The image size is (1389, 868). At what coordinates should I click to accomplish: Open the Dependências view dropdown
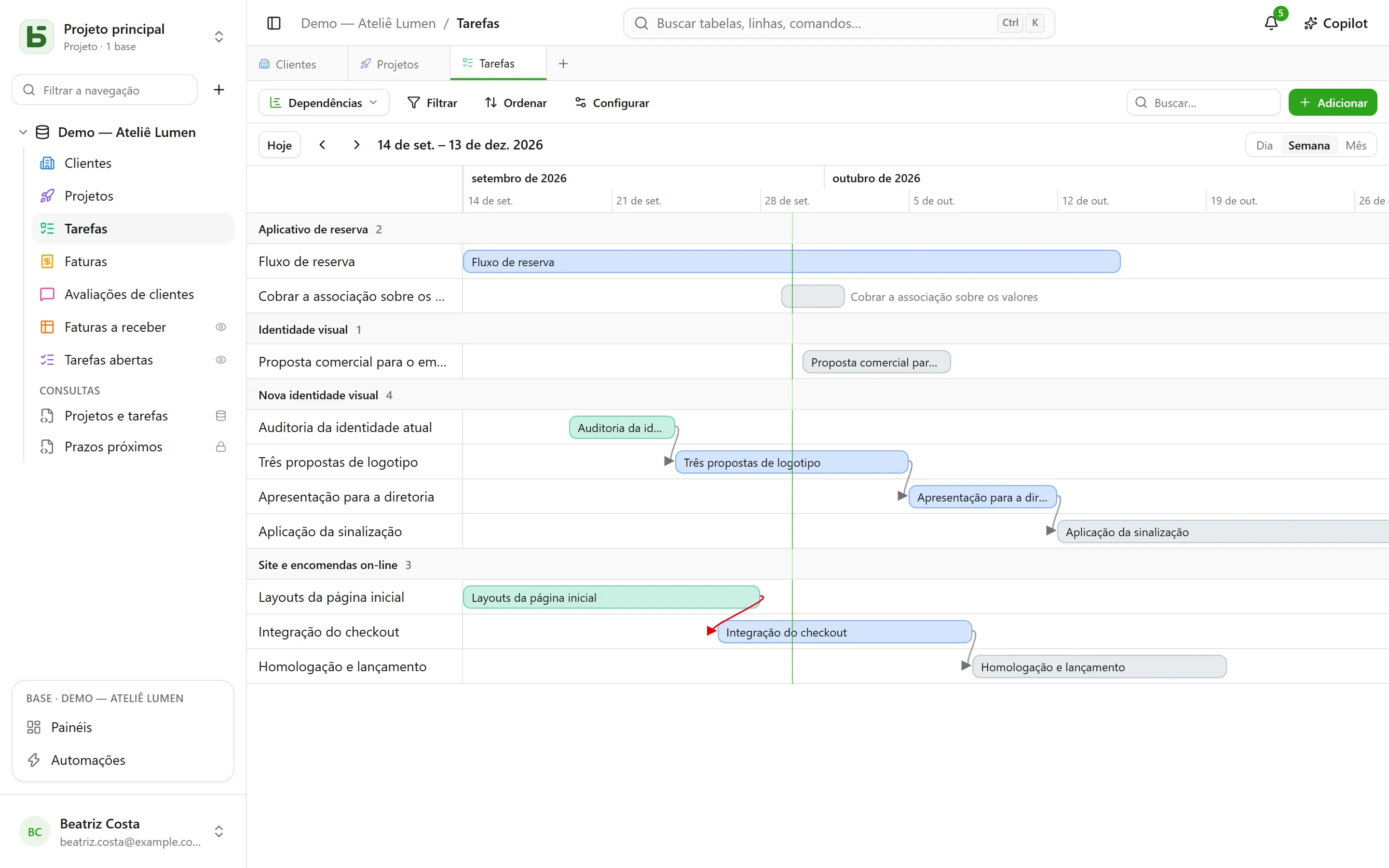pos(324,103)
